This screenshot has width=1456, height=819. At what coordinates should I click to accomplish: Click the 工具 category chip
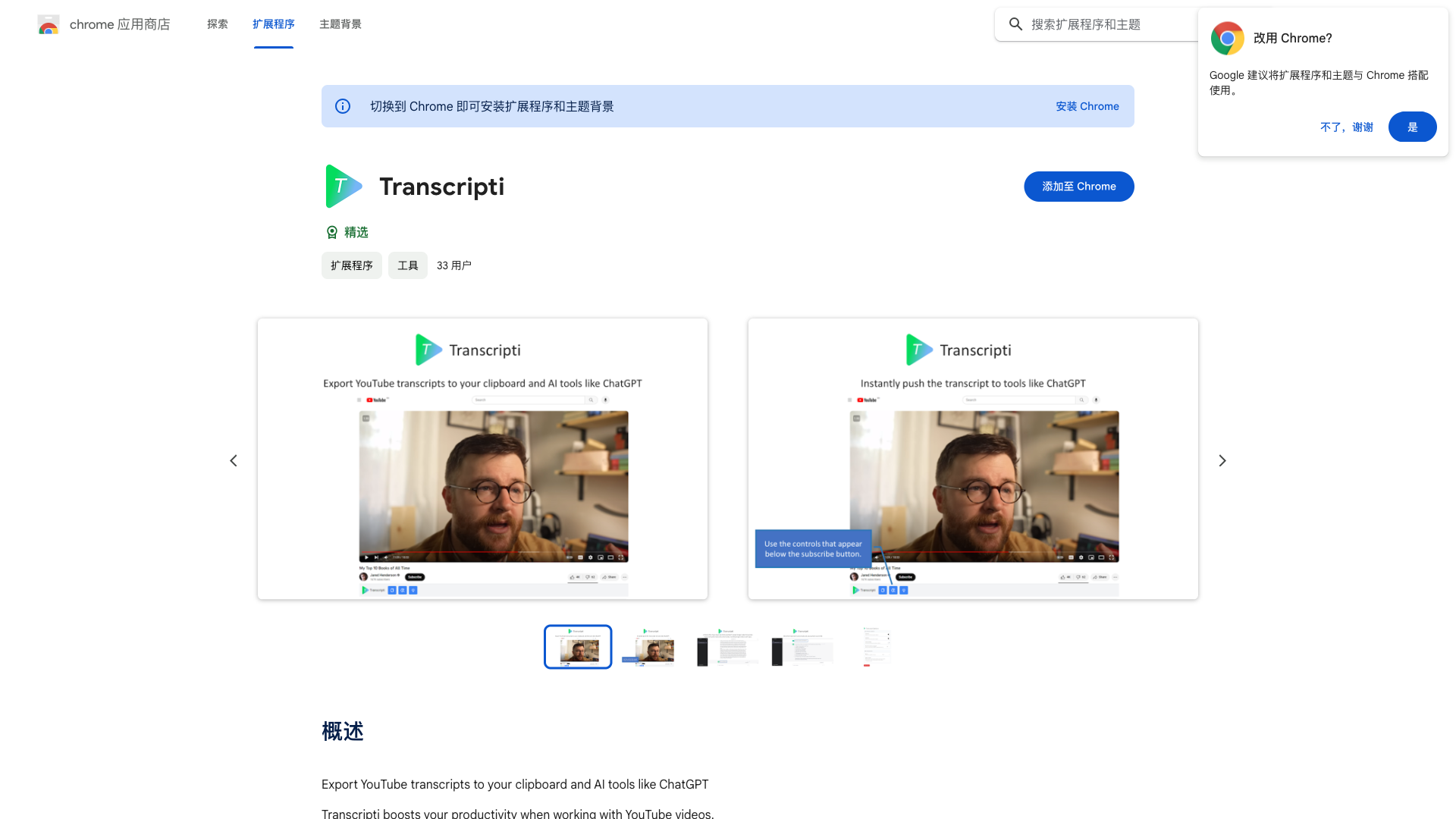(408, 265)
